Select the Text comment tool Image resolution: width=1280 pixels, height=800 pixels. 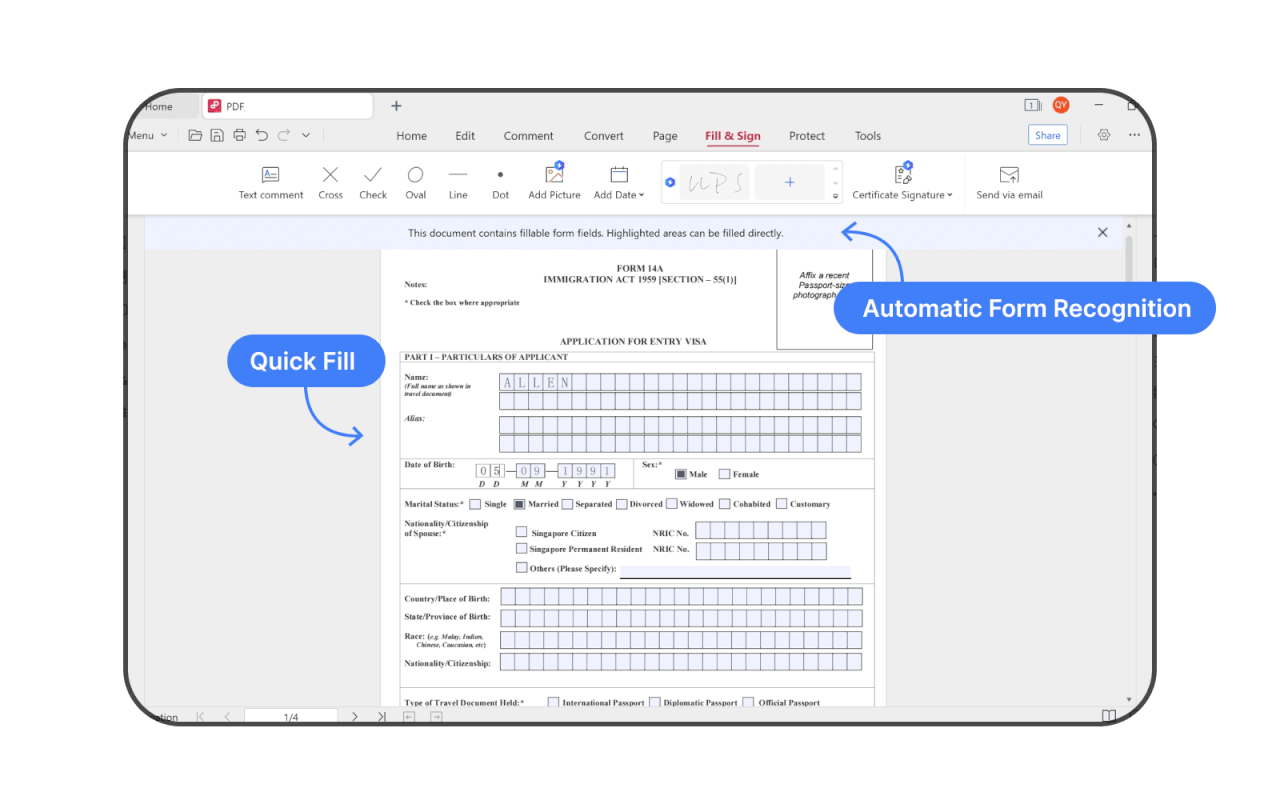(x=270, y=182)
